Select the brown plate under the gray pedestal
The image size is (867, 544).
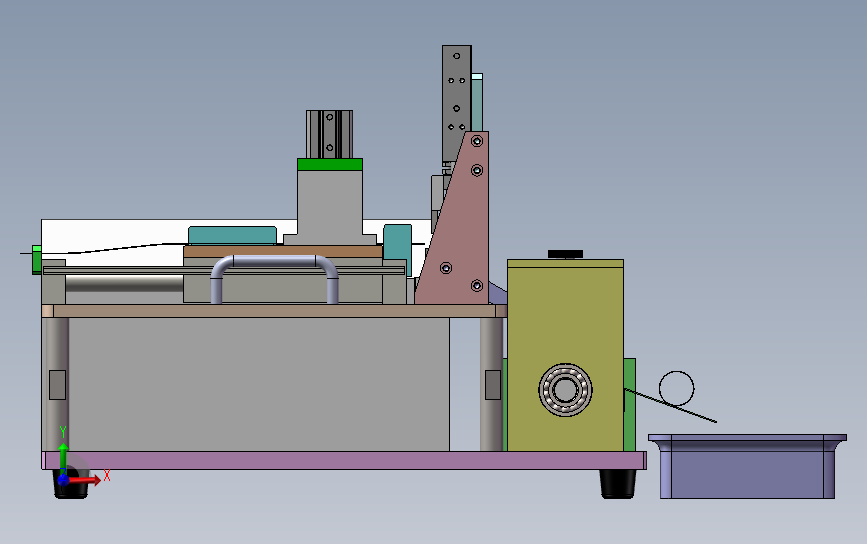283,251
